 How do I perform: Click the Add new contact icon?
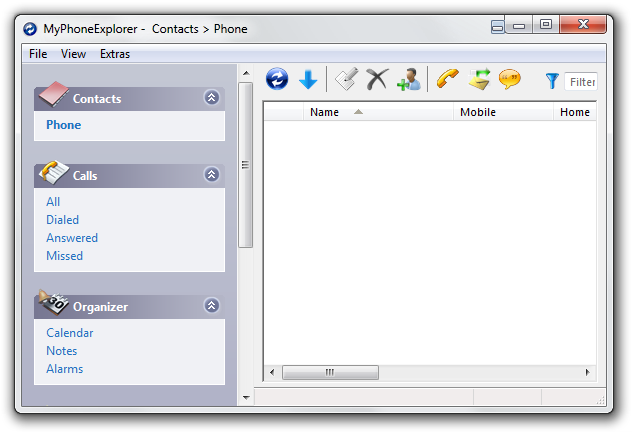[x=409, y=79]
